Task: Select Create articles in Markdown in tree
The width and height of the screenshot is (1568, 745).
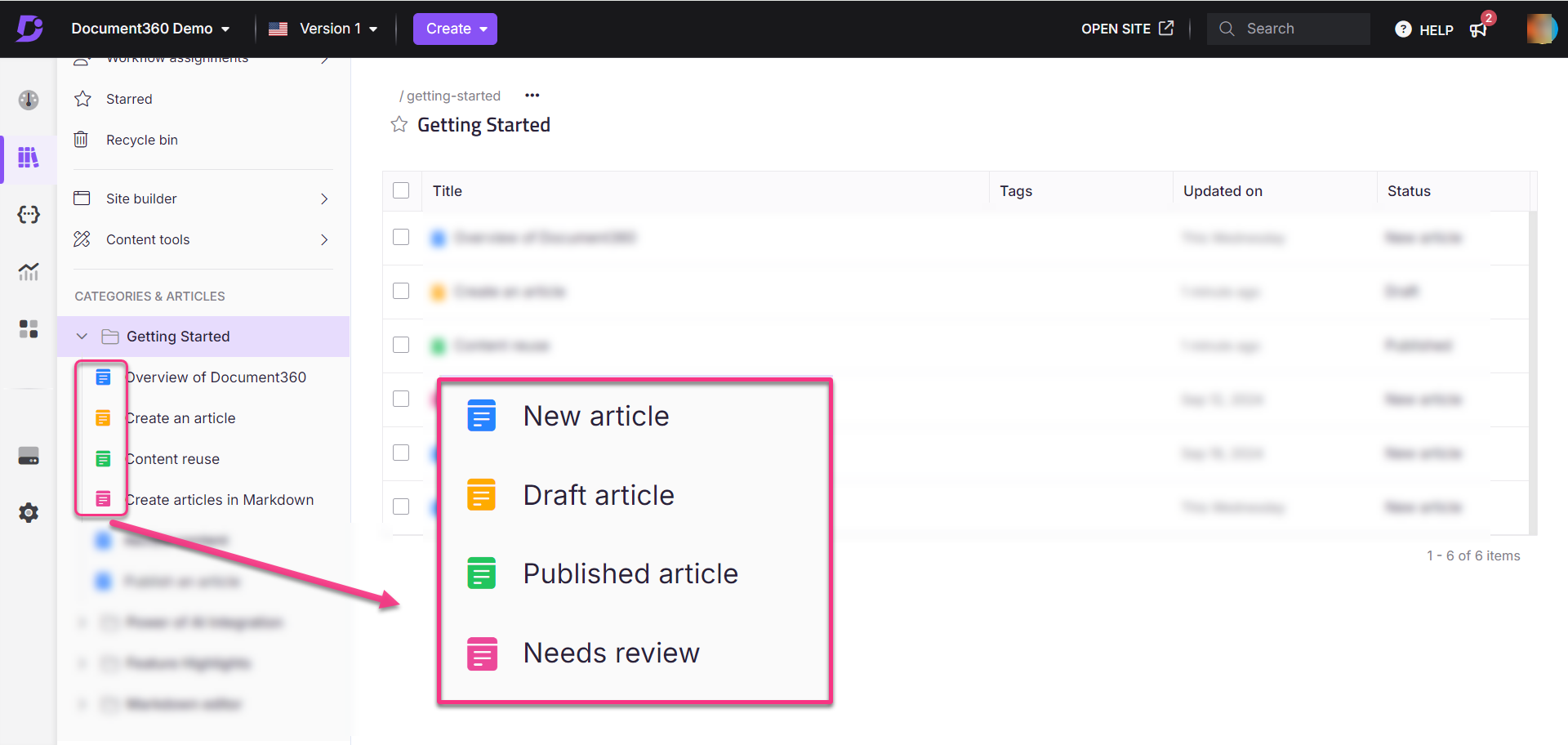Action: tap(219, 500)
